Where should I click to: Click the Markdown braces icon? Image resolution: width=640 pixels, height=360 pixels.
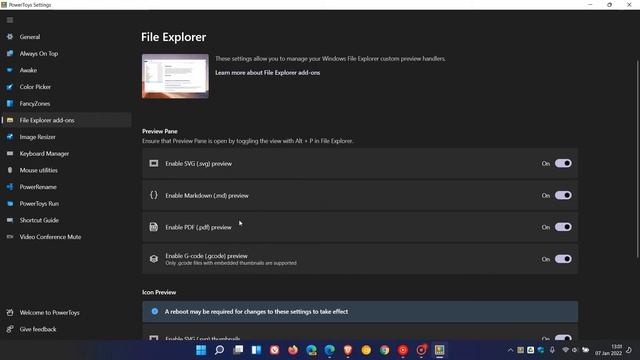tap(153, 195)
